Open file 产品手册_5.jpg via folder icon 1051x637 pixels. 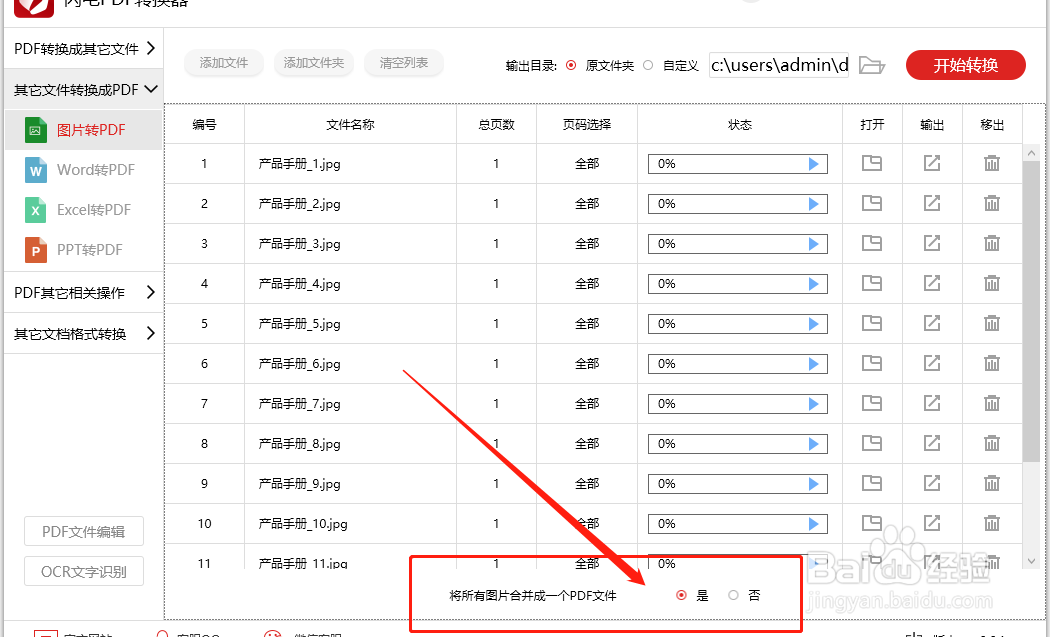(871, 323)
